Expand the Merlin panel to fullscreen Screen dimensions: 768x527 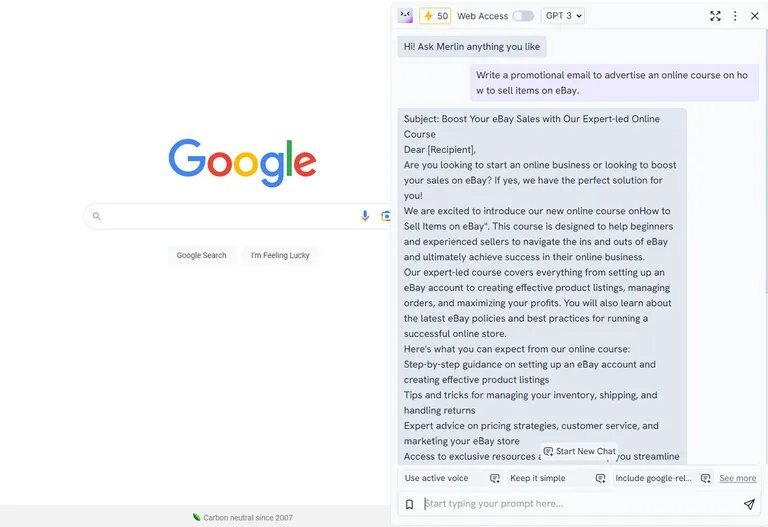pyautogui.click(x=715, y=16)
